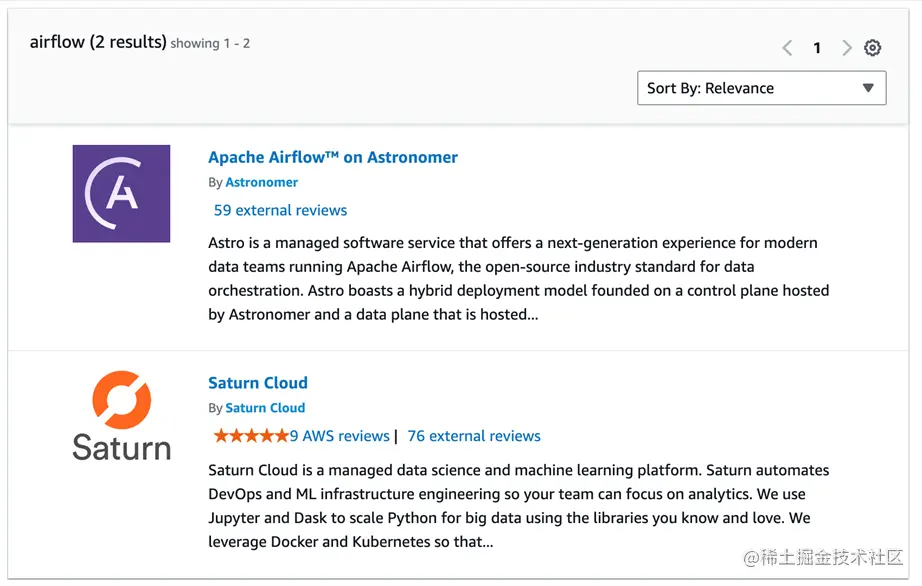
Task: Select page number 1 in pagination
Action: (x=817, y=48)
